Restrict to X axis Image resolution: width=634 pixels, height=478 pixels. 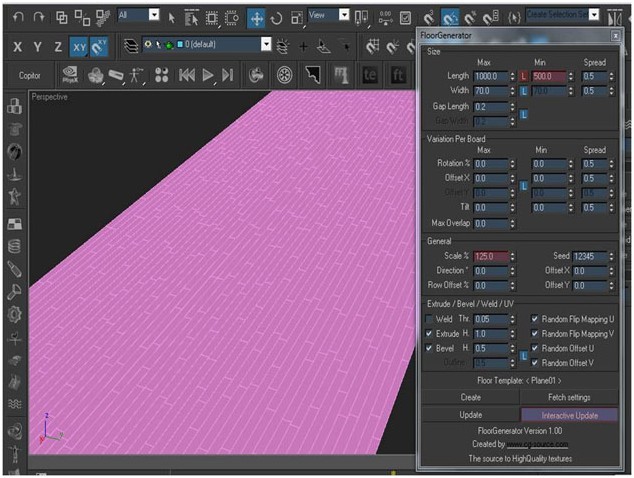pos(17,47)
